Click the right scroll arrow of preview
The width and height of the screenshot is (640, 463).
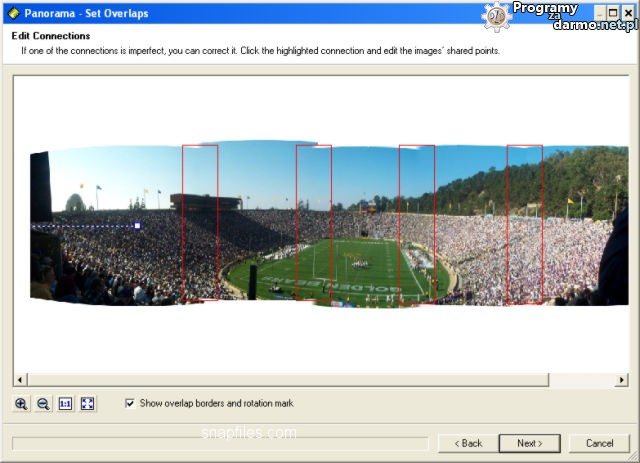(x=623, y=380)
